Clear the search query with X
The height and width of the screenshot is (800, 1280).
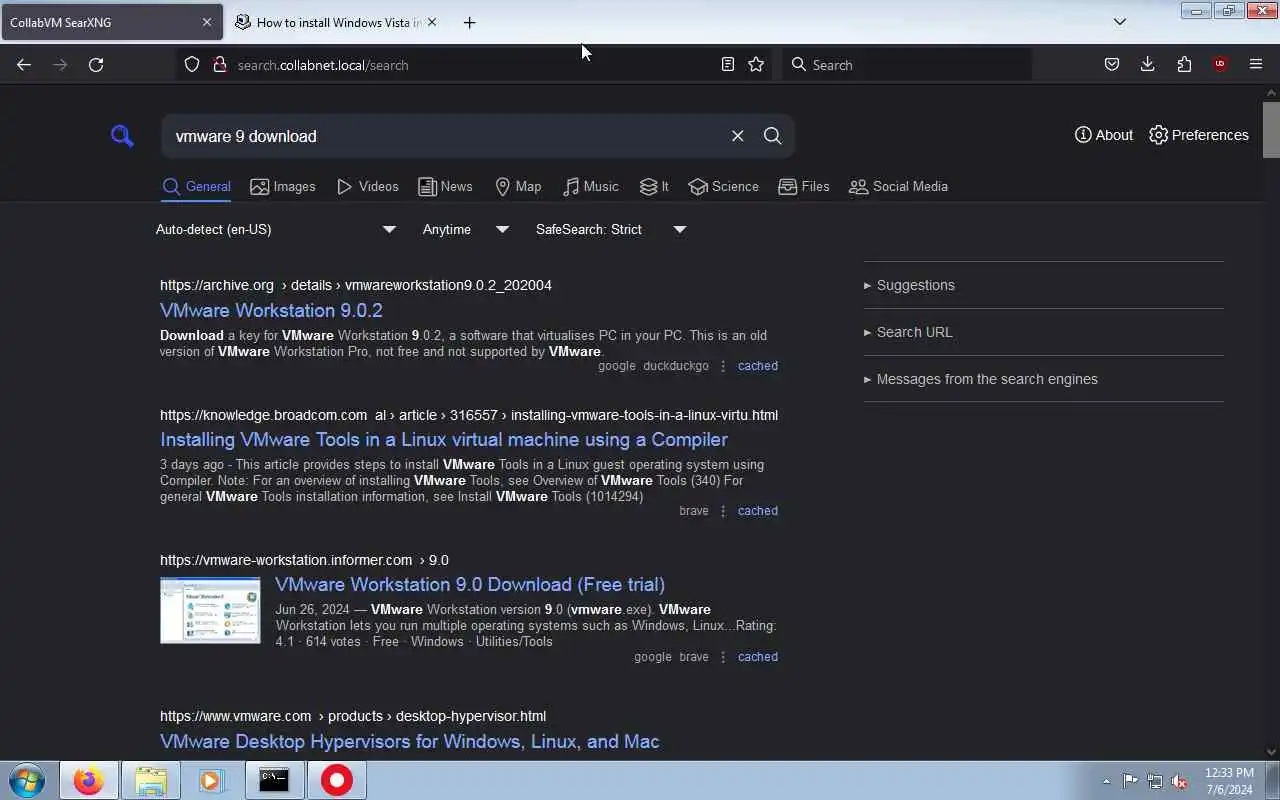[x=737, y=136]
